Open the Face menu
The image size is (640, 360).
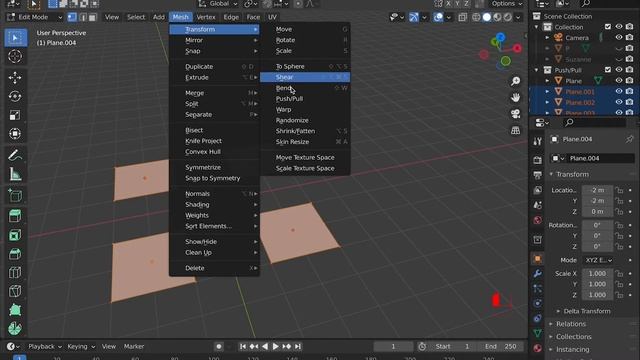253,17
